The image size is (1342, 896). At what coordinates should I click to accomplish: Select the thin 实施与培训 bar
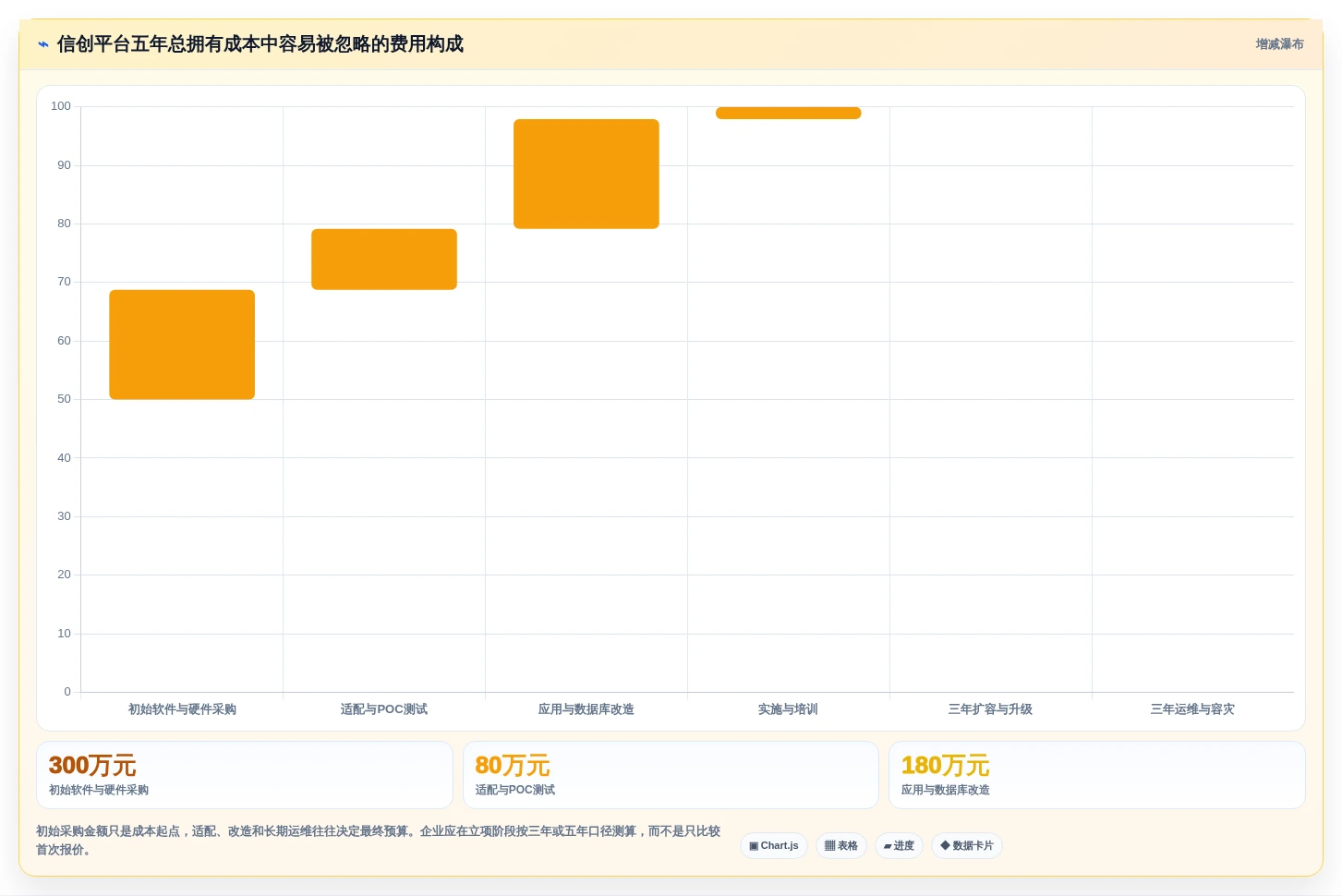pos(789,113)
